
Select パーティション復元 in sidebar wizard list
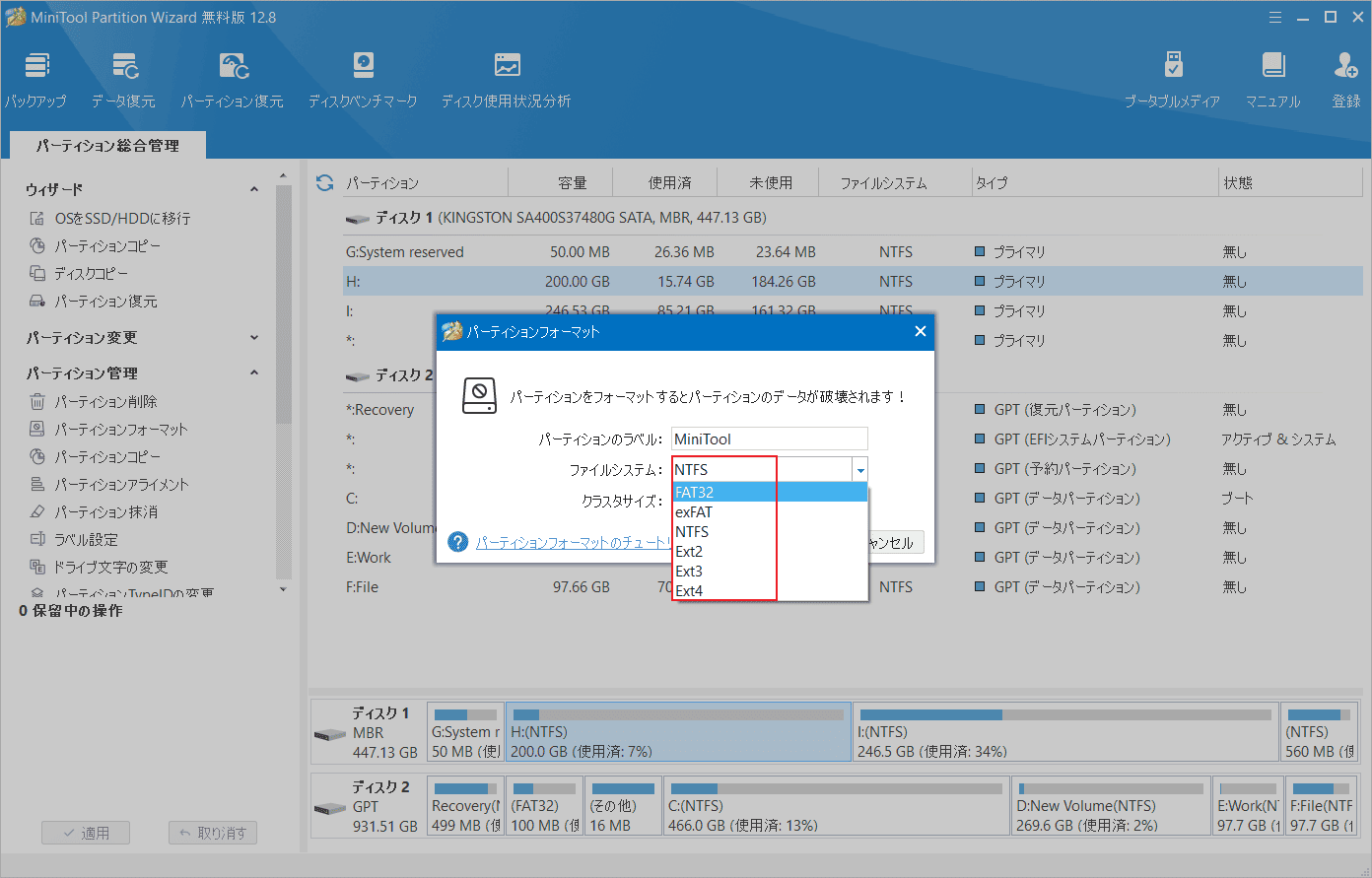(x=94, y=301)
